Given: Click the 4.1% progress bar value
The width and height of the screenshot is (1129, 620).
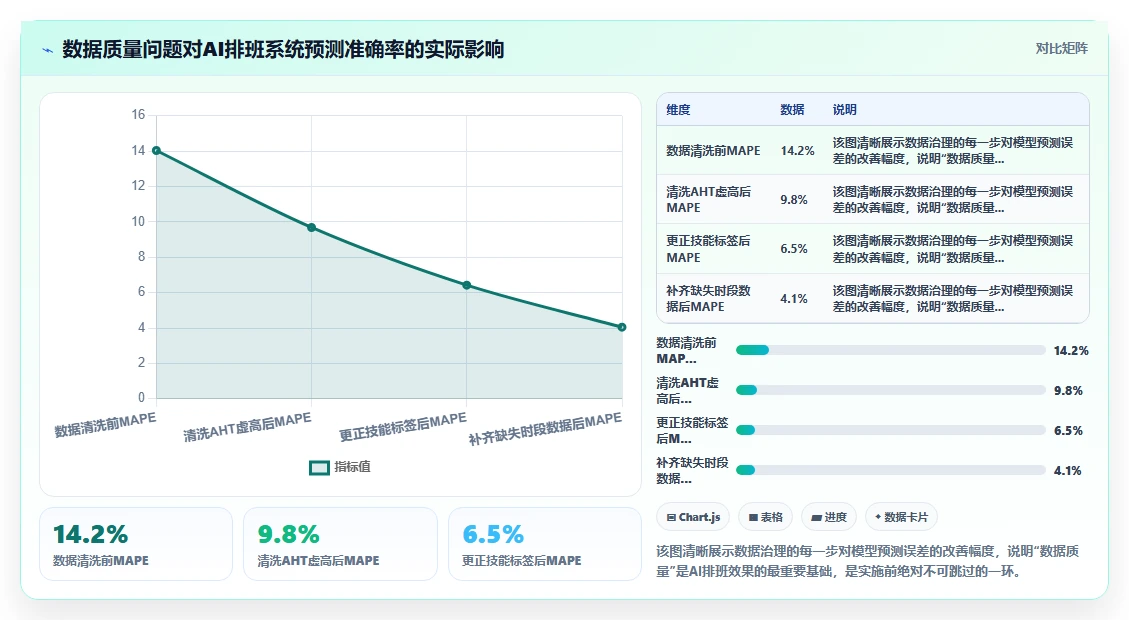Looking at the screenshot, I should point(1068,470).
